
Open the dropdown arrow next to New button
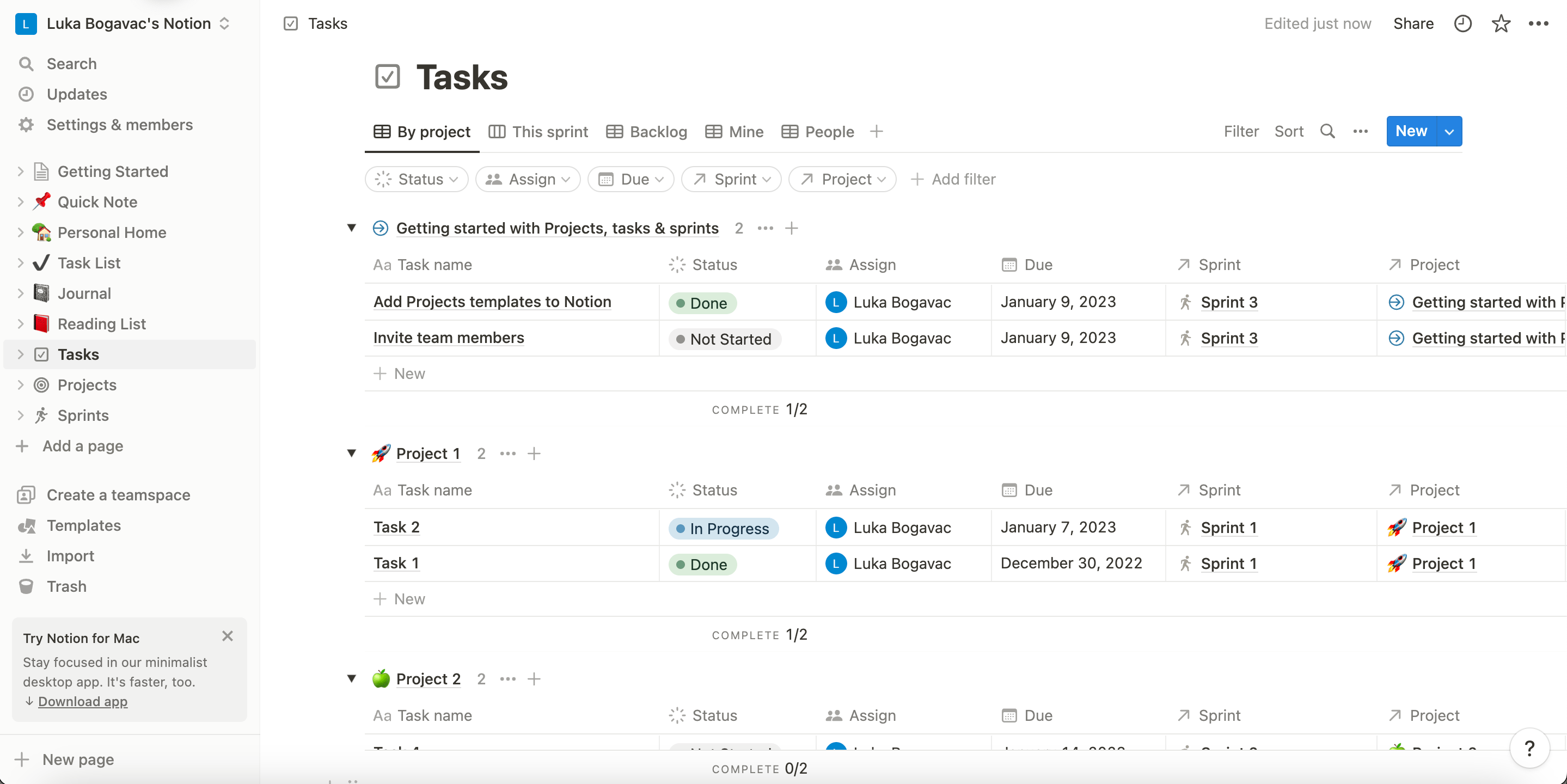click(1449, 131)
